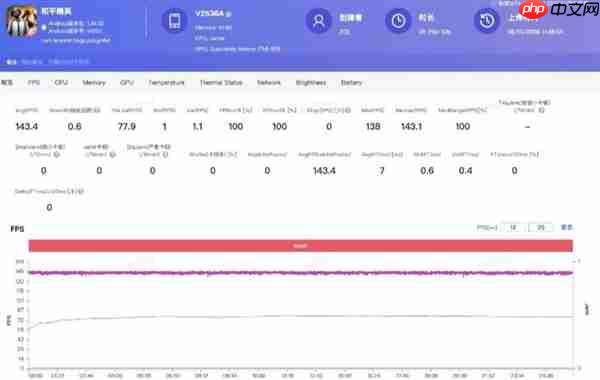
Task: Click the 138 value
Action: (373, 126)
